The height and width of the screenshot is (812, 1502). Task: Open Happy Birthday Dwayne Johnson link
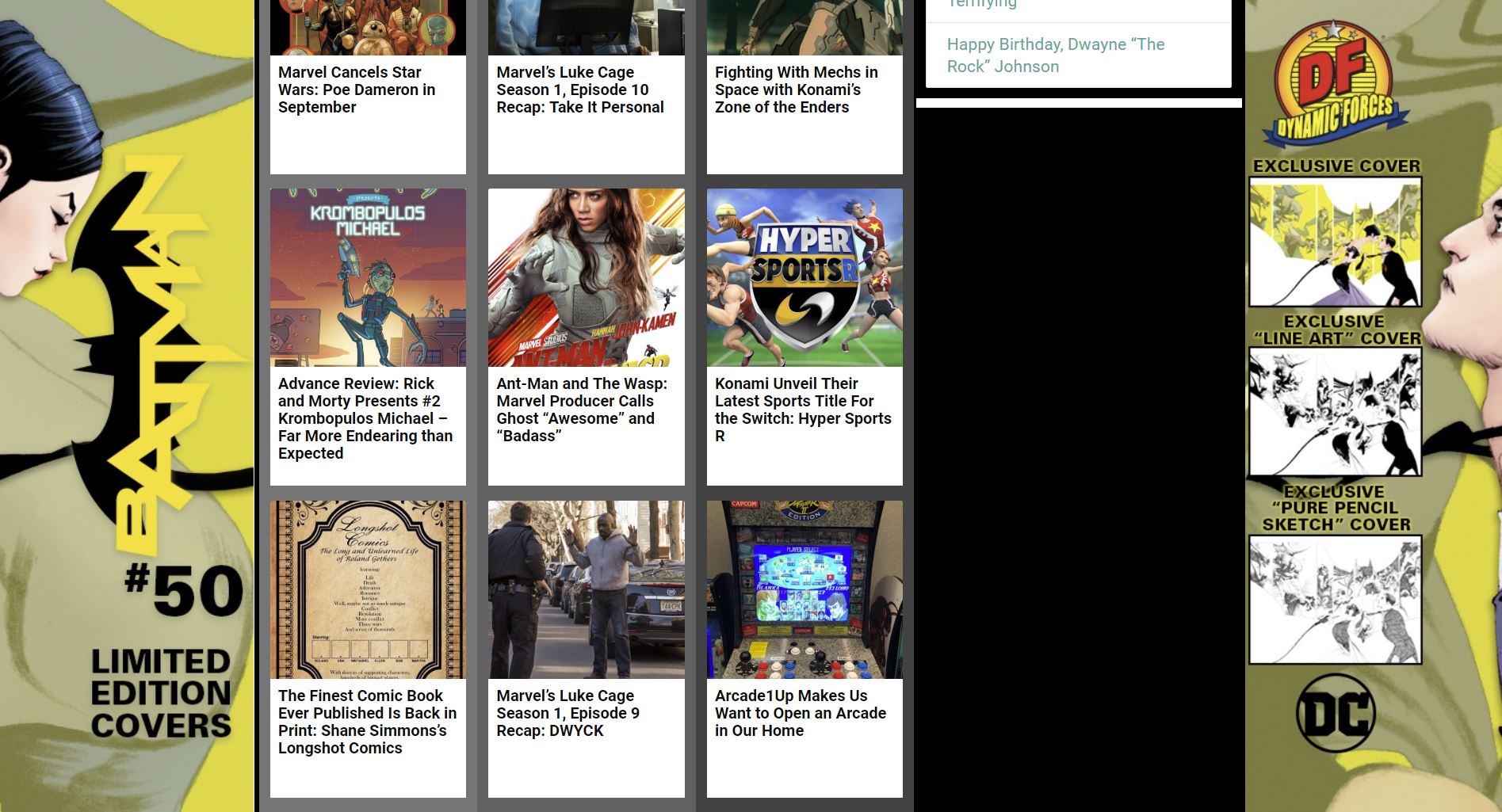1055,55
